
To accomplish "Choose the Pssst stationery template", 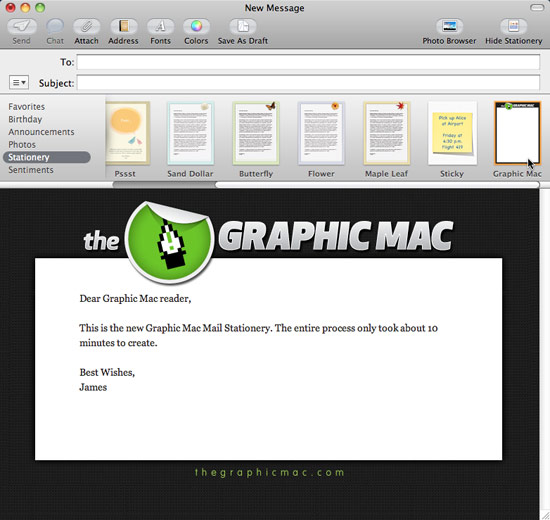I will click(128, 133).
